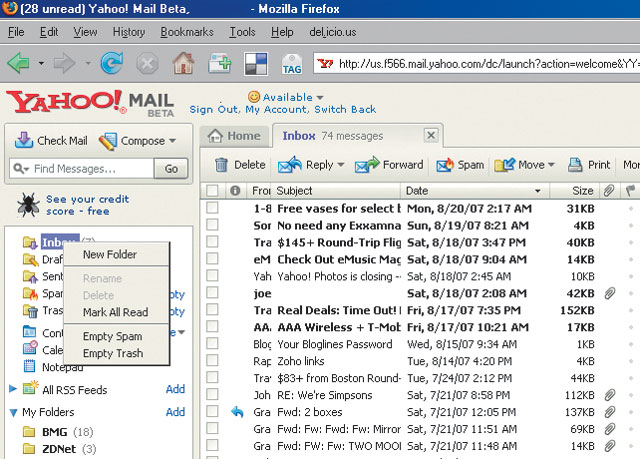This screenshot has width=640, height=459.
Task: Click the Go search button
Action: coord(171,169)
